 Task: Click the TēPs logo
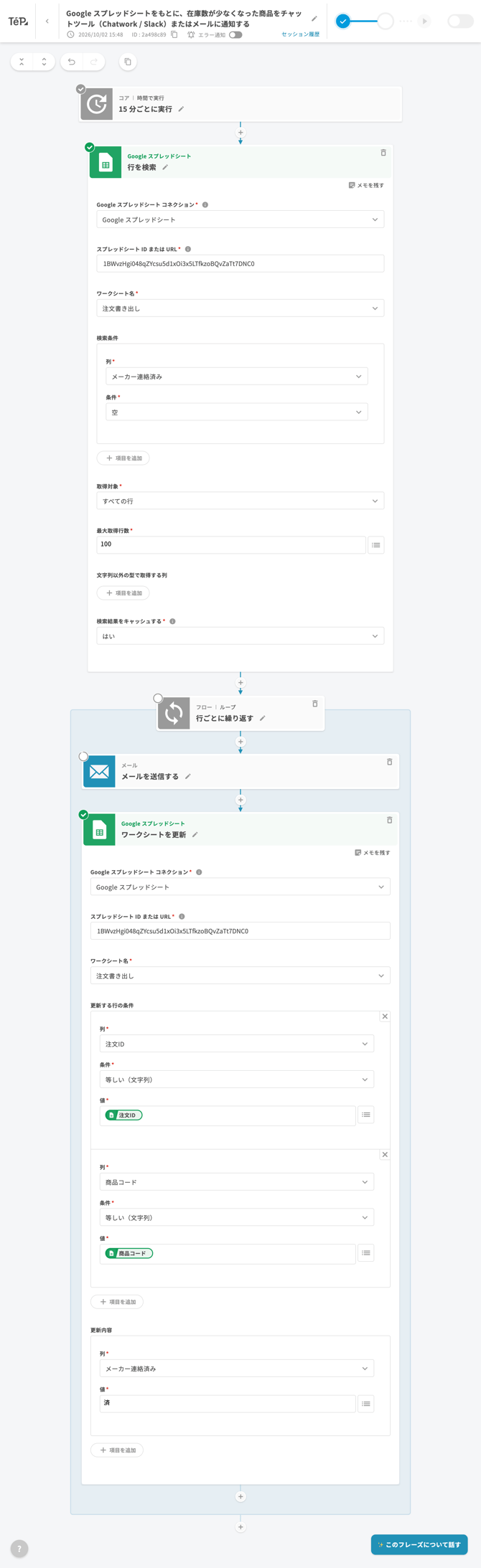(18, 22)
